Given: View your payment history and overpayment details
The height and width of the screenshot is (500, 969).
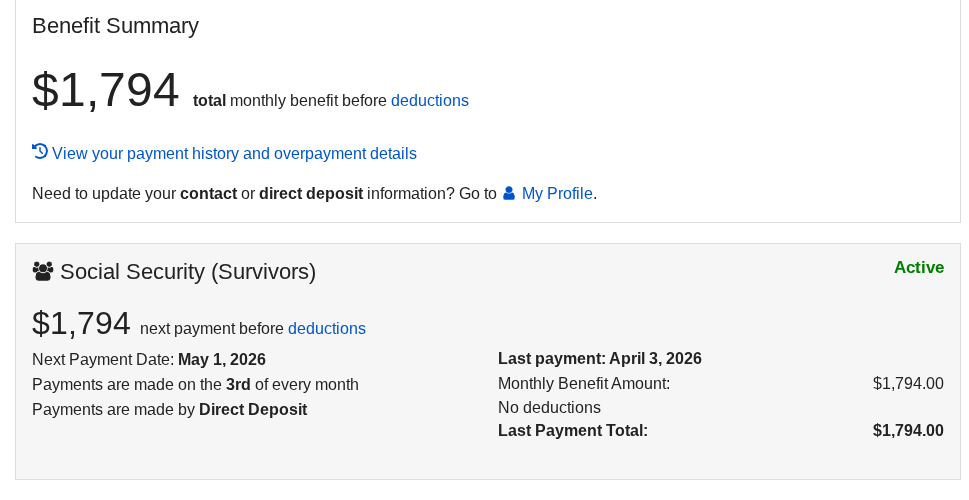Looking at the screenshot, I should click(234, 154).
